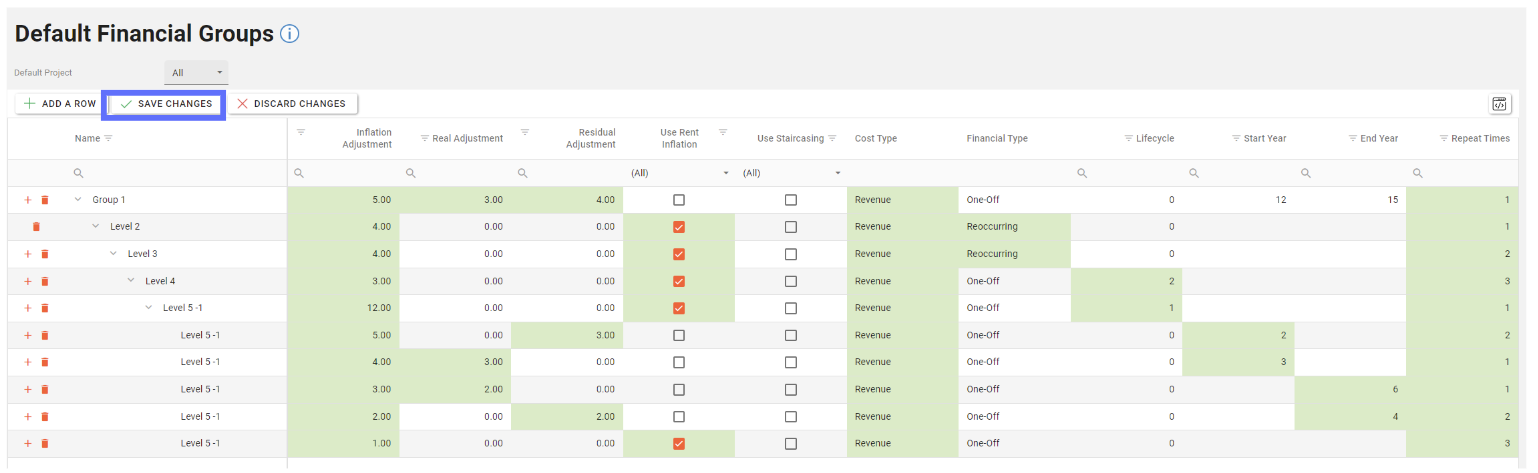Open the Default Project dropdown
Image resolution: width=1538 pixels, height=473 pixels.
point(196,73)
